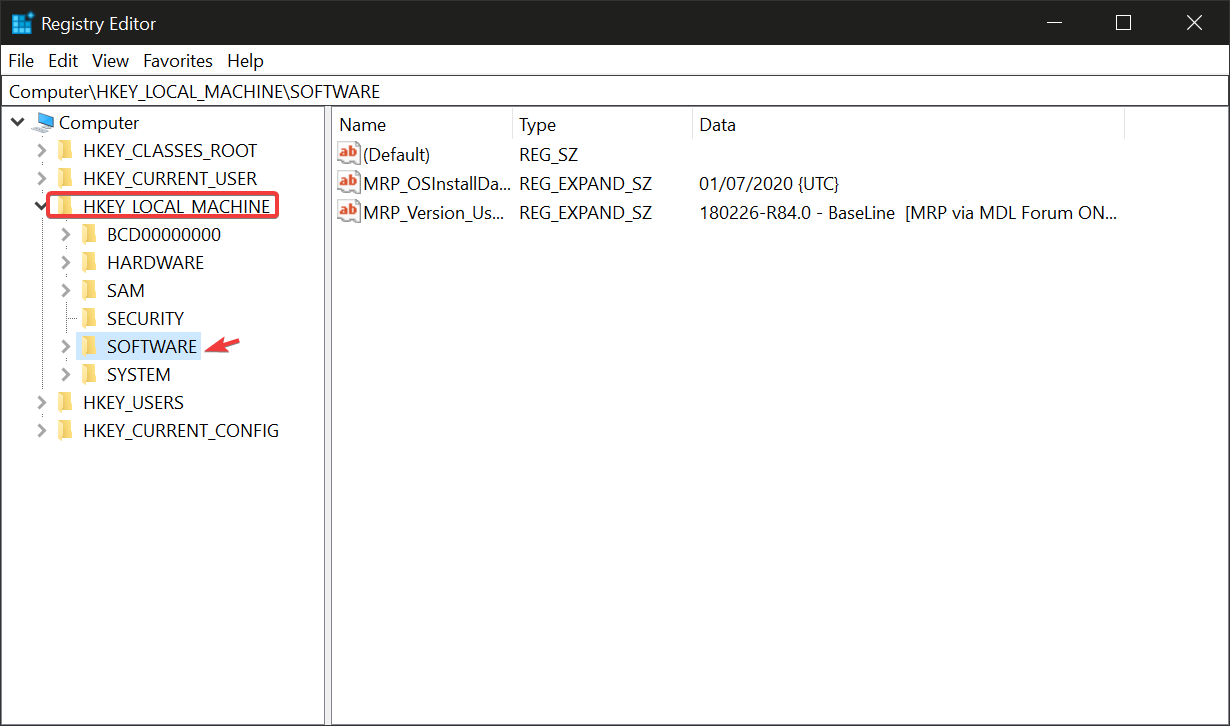Screen dimensions: 1230x726
Task: Expand the HKEY_USERS chevron
Action: click(x=41, y=403)
